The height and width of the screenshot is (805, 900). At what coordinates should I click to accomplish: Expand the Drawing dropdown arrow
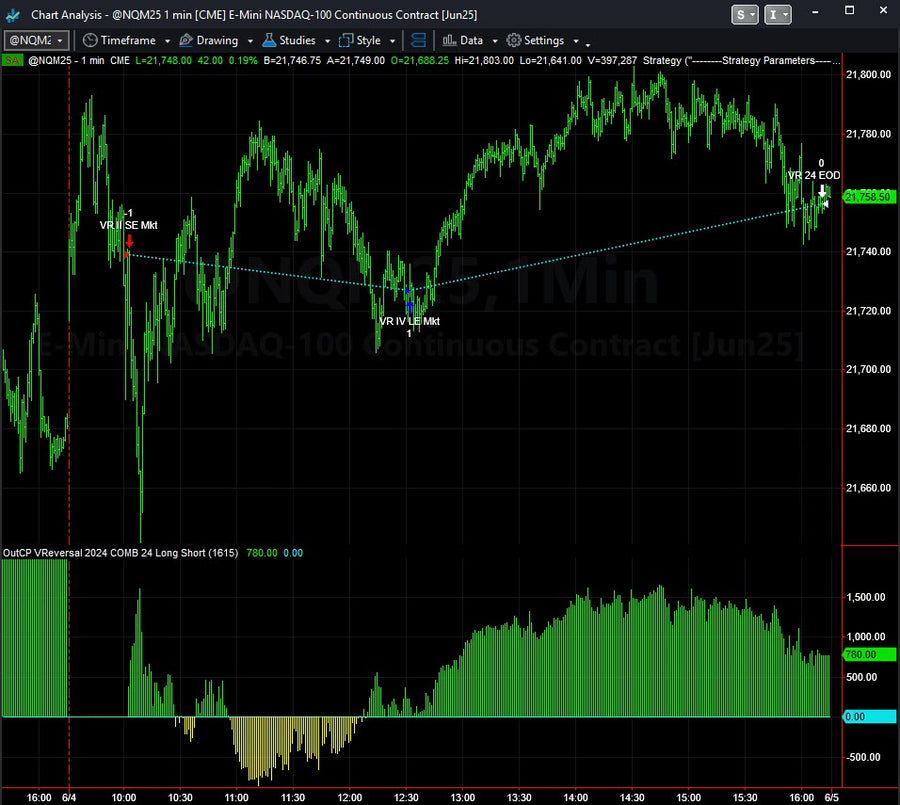click(x=250, y=41)
